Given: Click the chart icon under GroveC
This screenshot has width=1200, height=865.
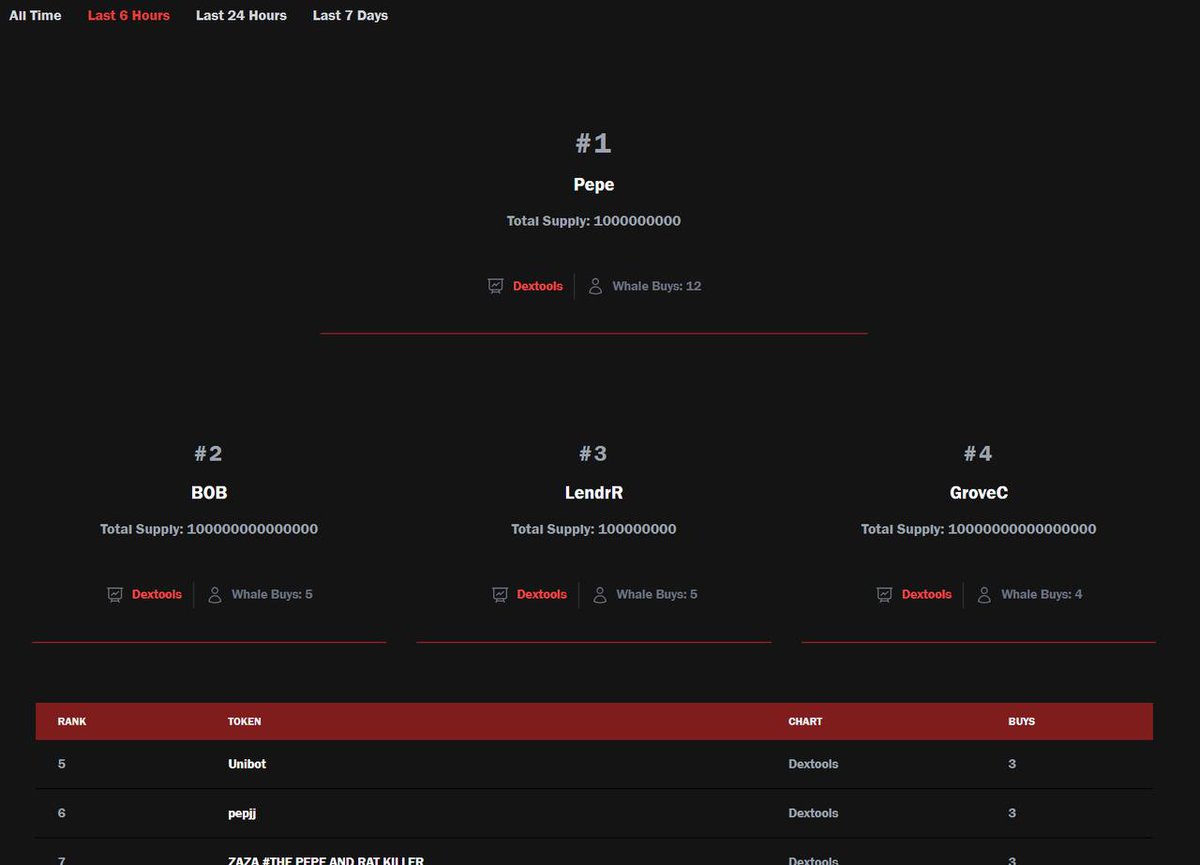Looking at the screenshot, I should [x=885, y=594].
